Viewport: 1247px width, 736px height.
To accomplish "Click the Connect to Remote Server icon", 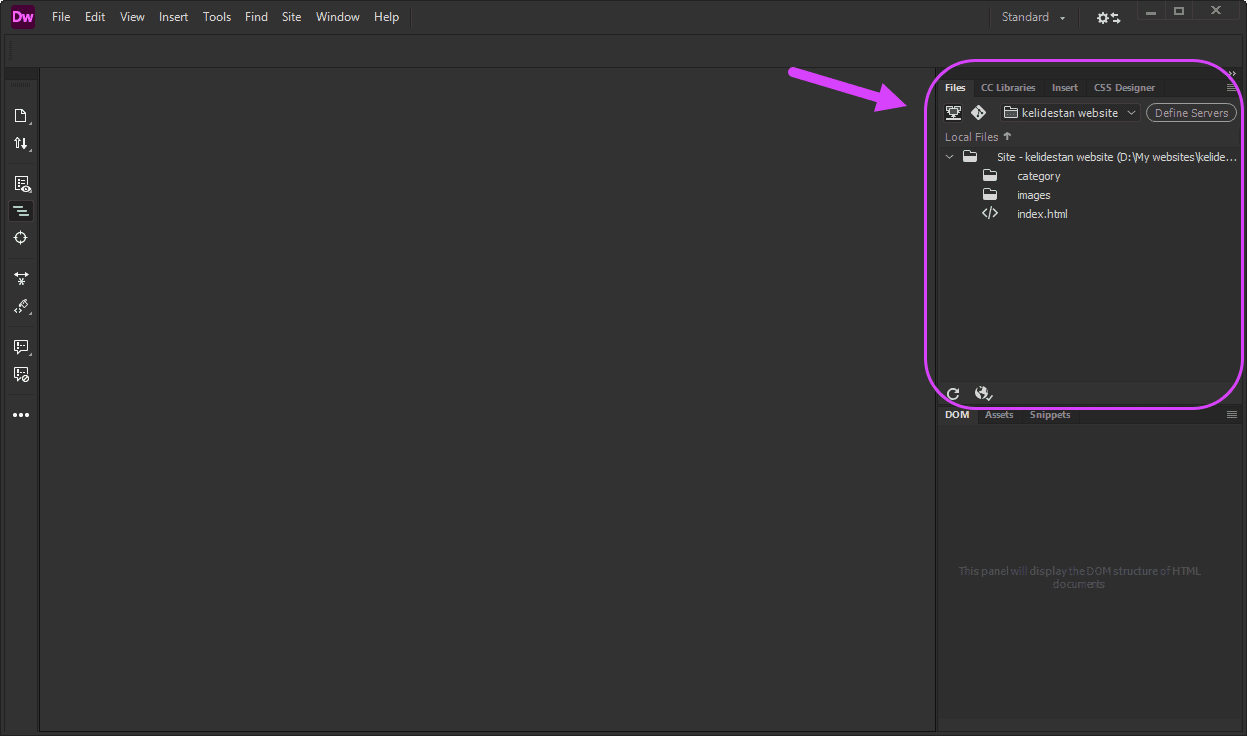I will coord(953,113).
